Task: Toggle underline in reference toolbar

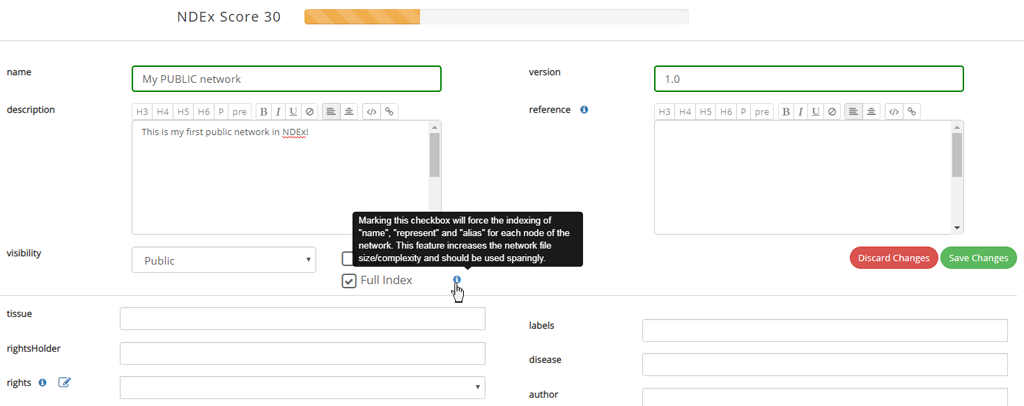Action: click(816, 112)
